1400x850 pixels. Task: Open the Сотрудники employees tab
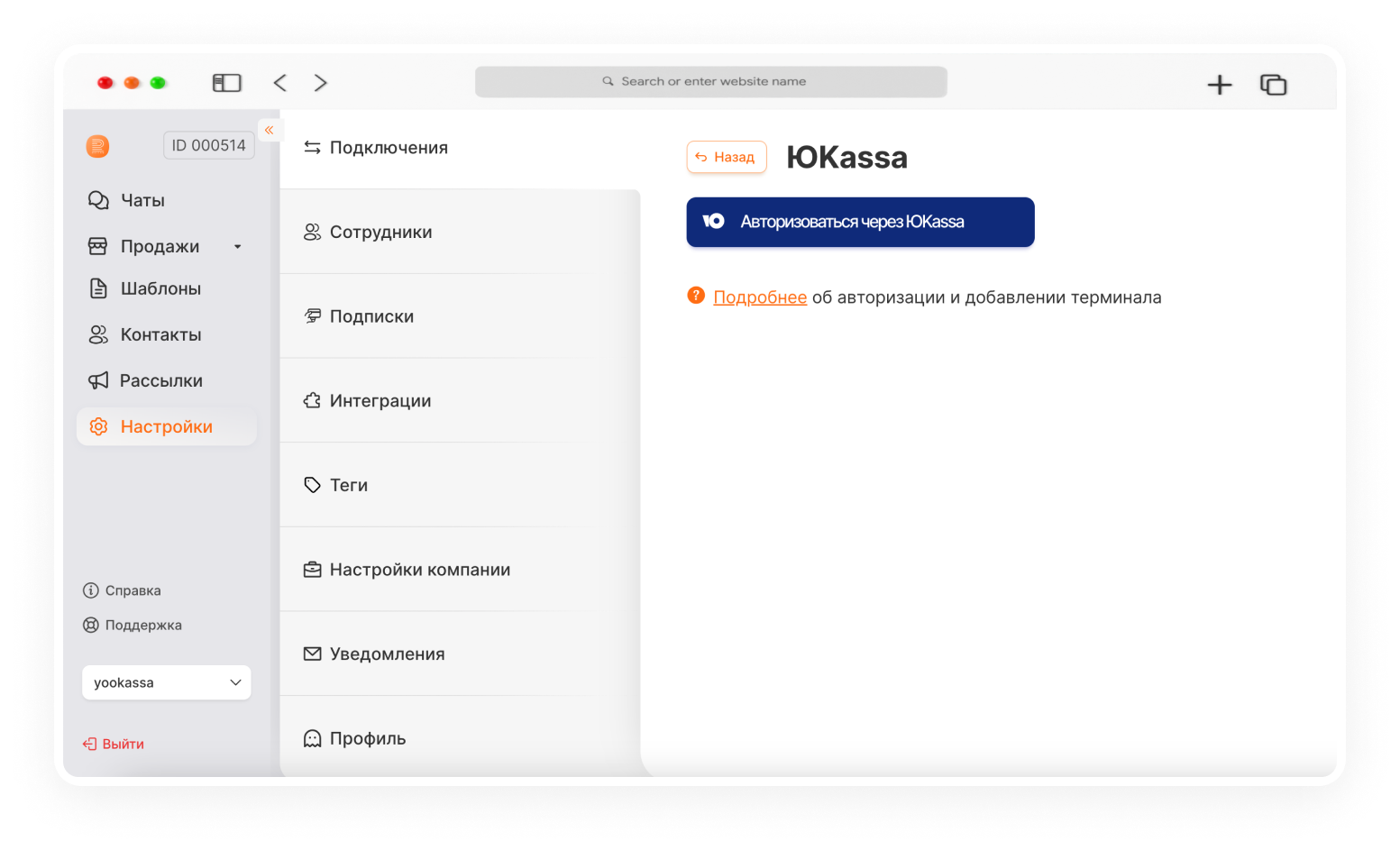pos(380,232)
